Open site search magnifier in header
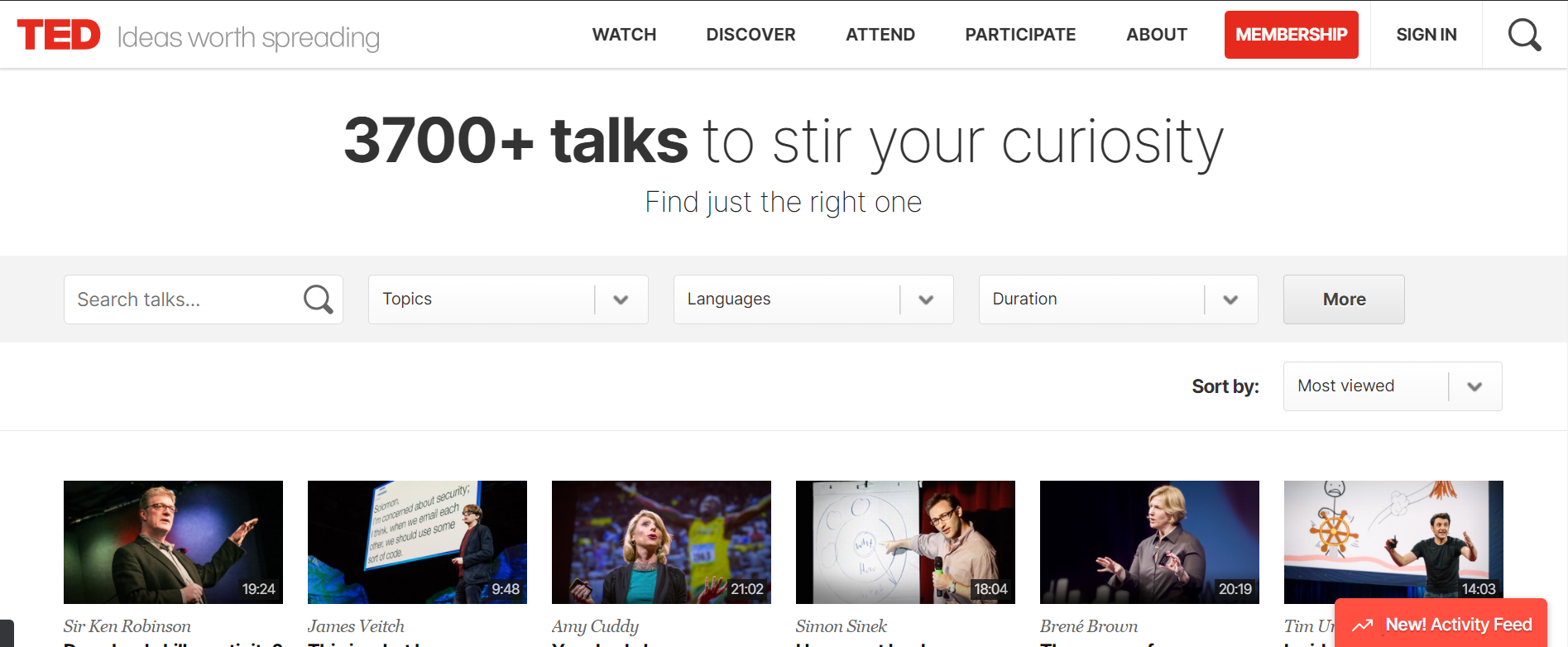Image resolution: width=1568 pixels, height=647 pixels. click(x=1524, y=35)
